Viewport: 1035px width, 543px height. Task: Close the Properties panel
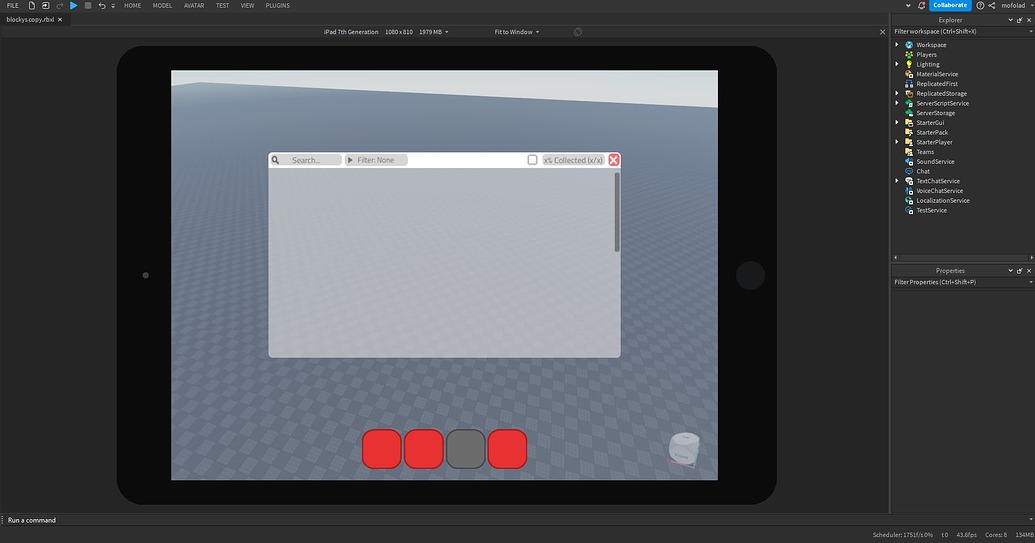pyautogui.click(x=1028, y=271)
